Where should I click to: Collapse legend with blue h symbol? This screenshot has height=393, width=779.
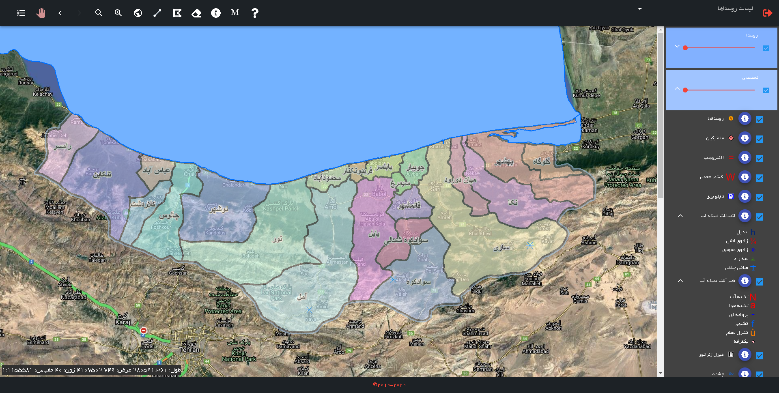[681, 216]
